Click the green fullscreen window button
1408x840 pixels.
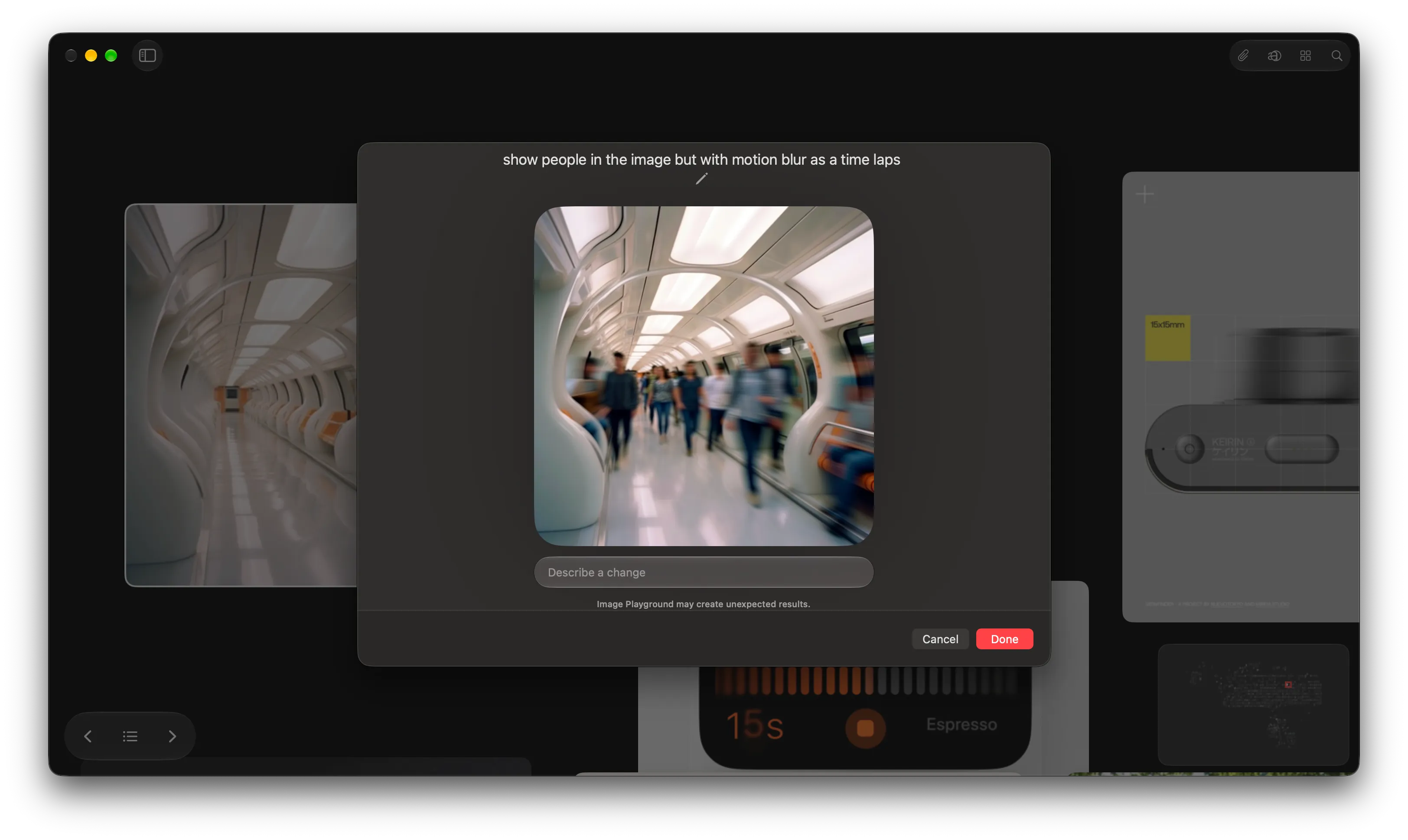pos(111,55)
